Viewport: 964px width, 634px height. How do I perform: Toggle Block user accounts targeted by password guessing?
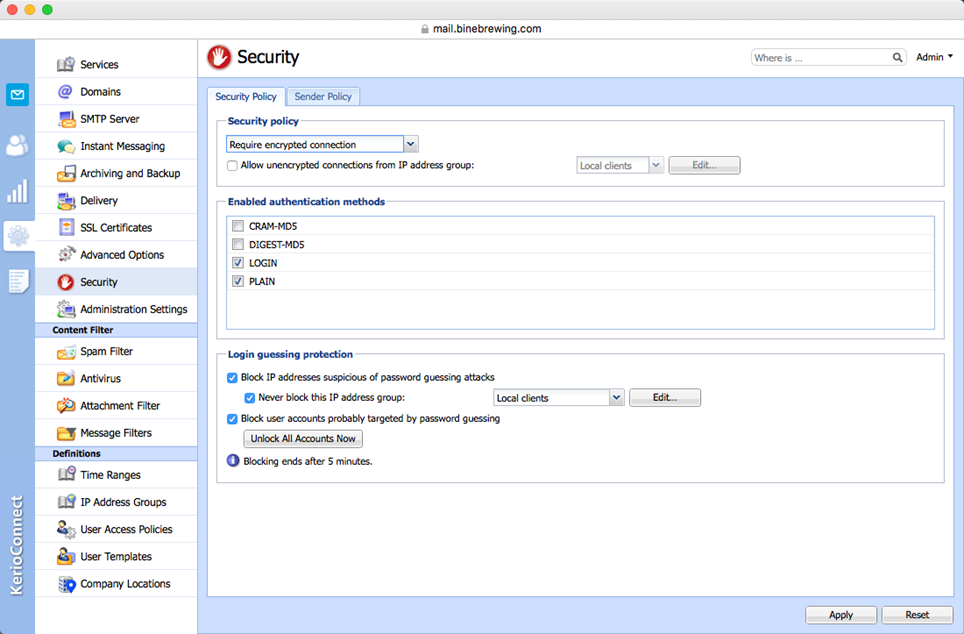(x=233, y=419)
